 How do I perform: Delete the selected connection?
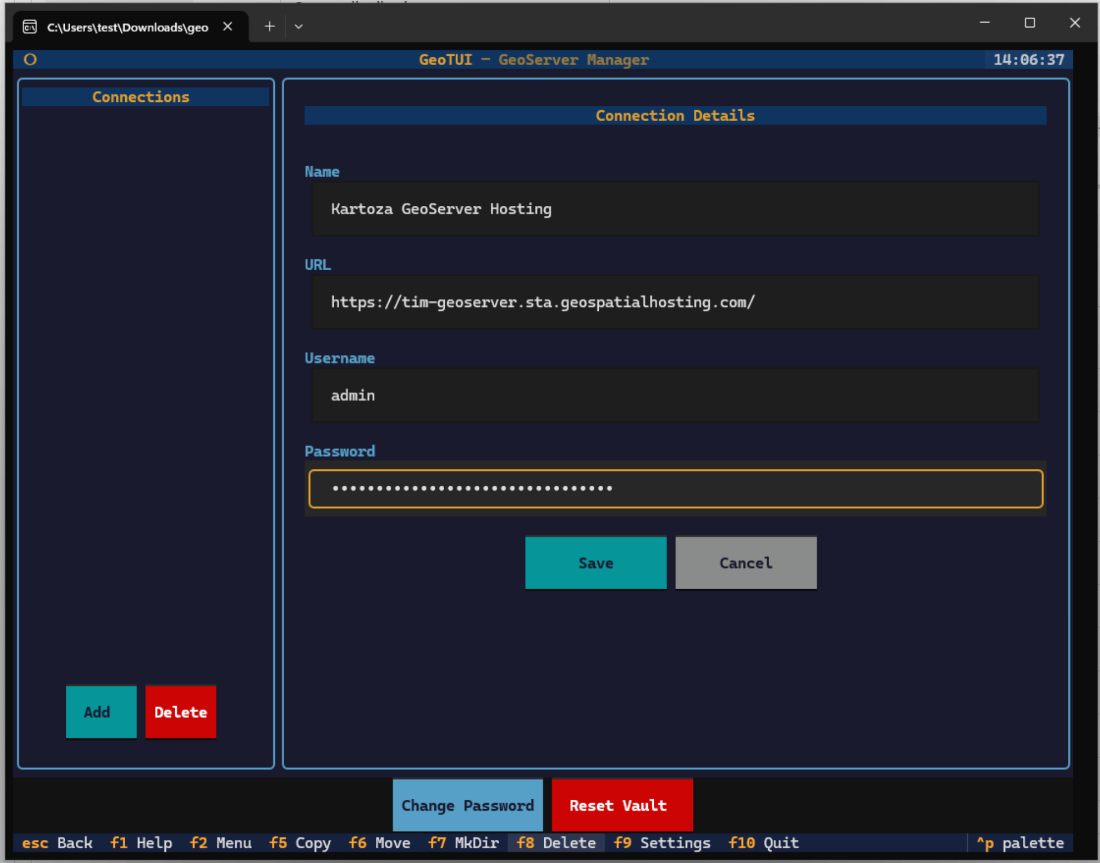(x=180, y=712)
